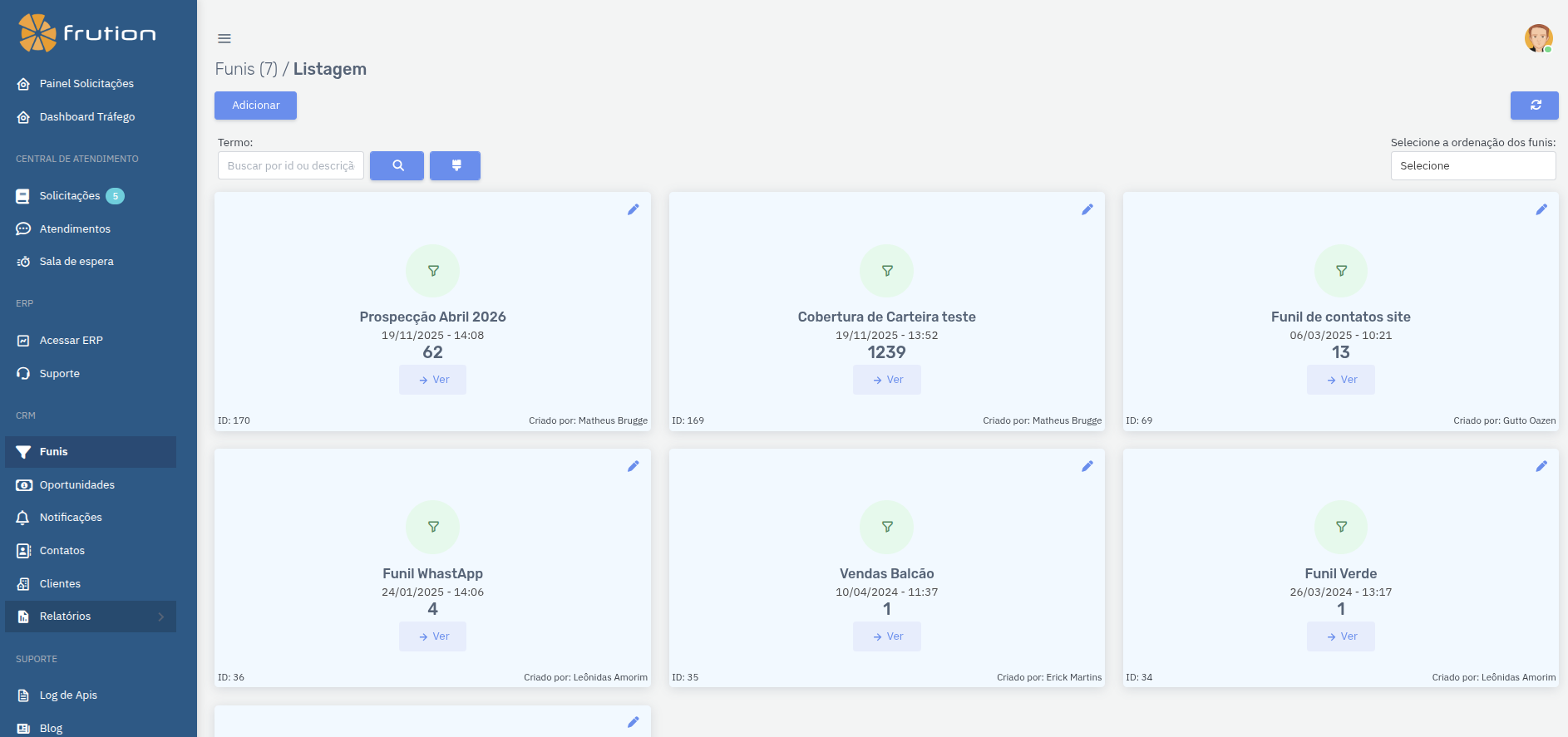Click the Cobertura de Carteira teste title

(x=887, y=317)
